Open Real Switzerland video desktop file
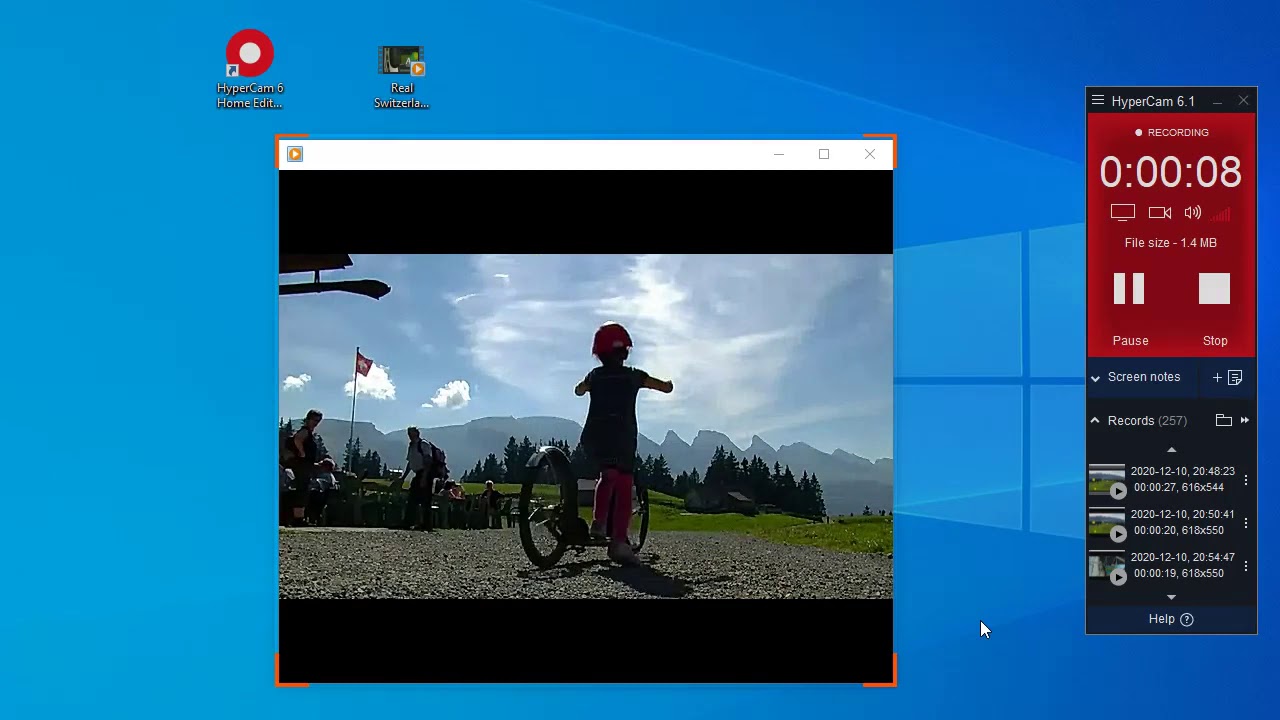 [x=401, y=77]
